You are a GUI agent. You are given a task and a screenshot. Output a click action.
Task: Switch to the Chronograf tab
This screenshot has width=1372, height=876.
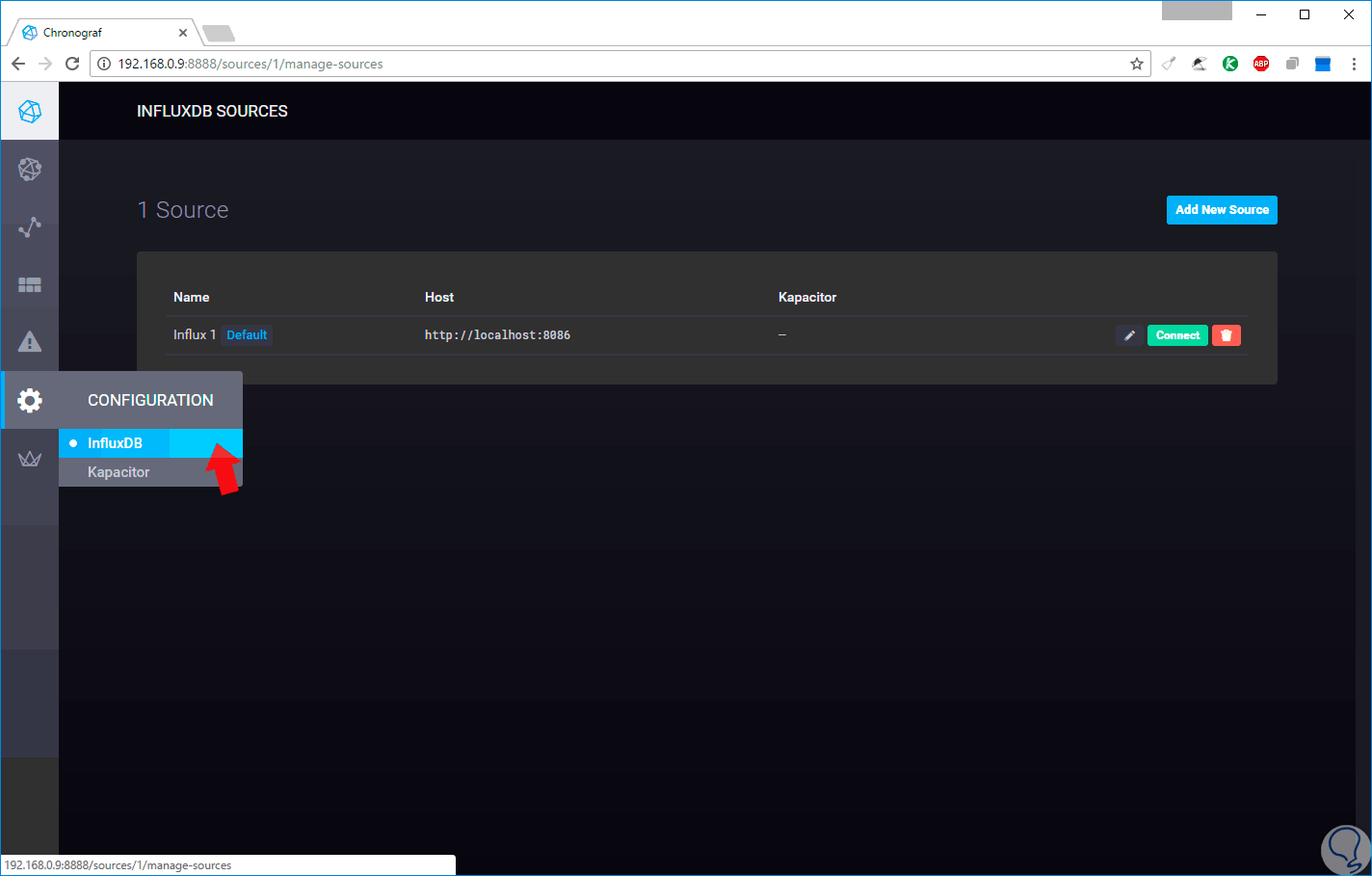point(104,33)
